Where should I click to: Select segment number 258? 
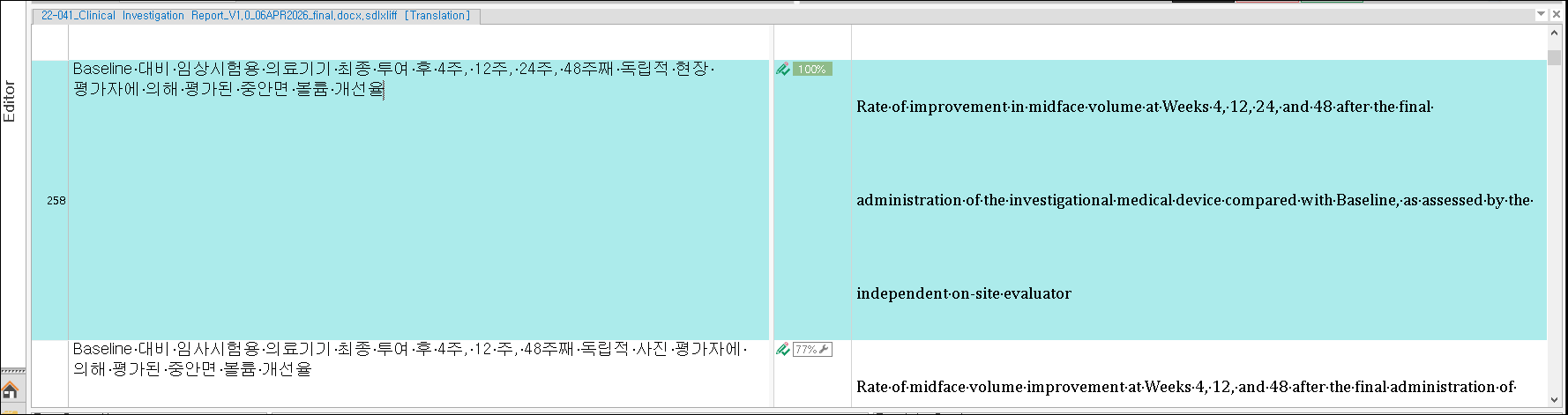56,201
